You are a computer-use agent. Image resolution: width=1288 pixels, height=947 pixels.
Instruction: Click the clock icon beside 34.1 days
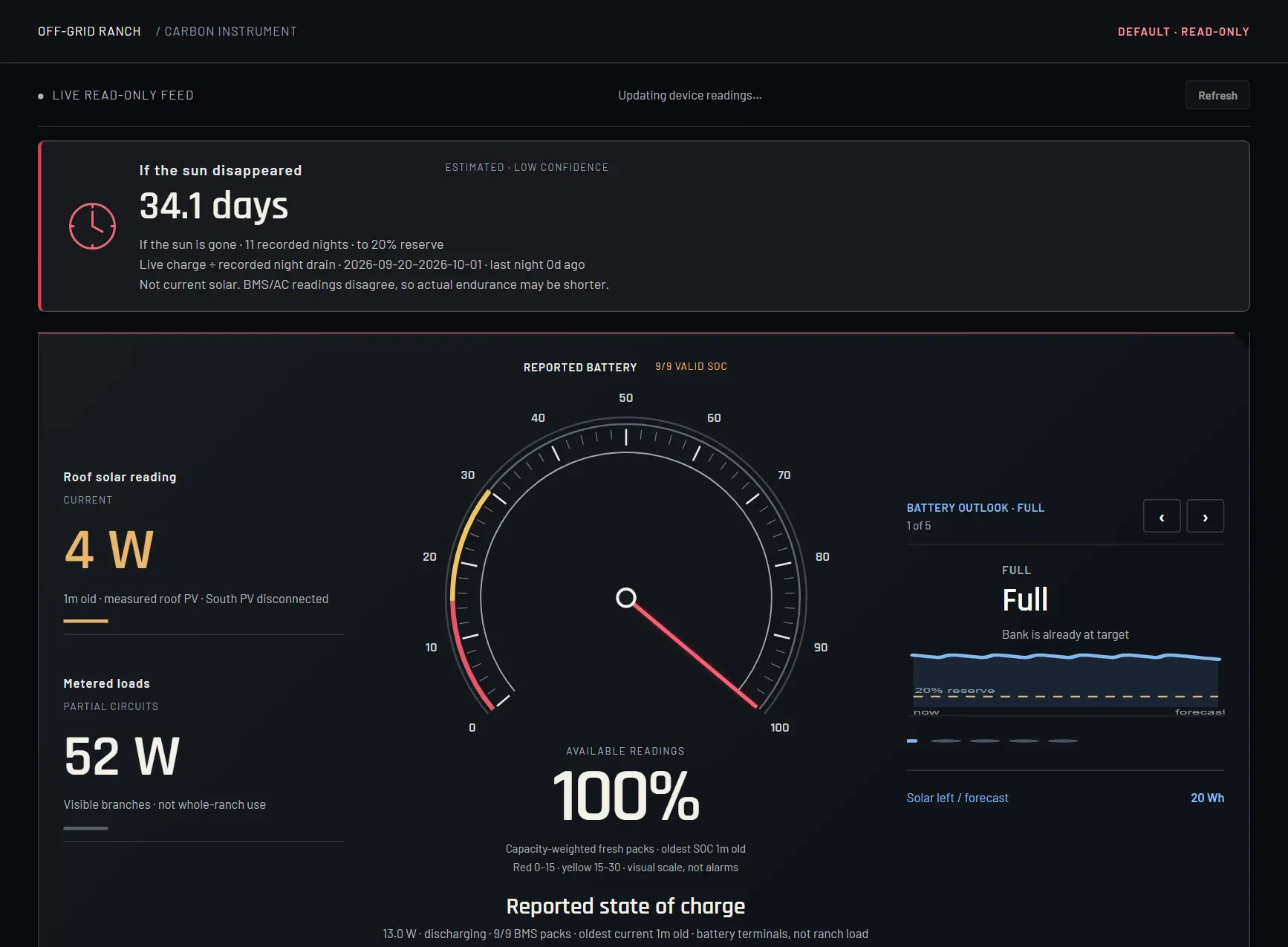92,226
